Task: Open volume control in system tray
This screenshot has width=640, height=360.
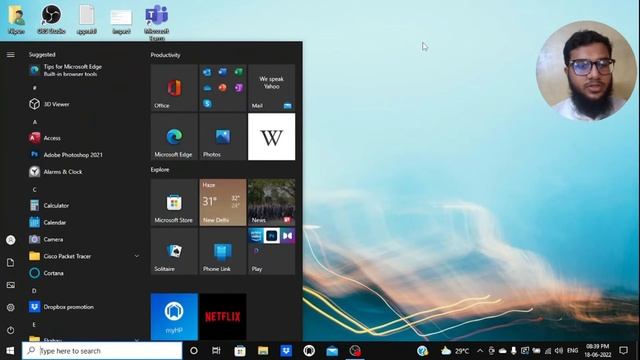Action: point(559,351)
